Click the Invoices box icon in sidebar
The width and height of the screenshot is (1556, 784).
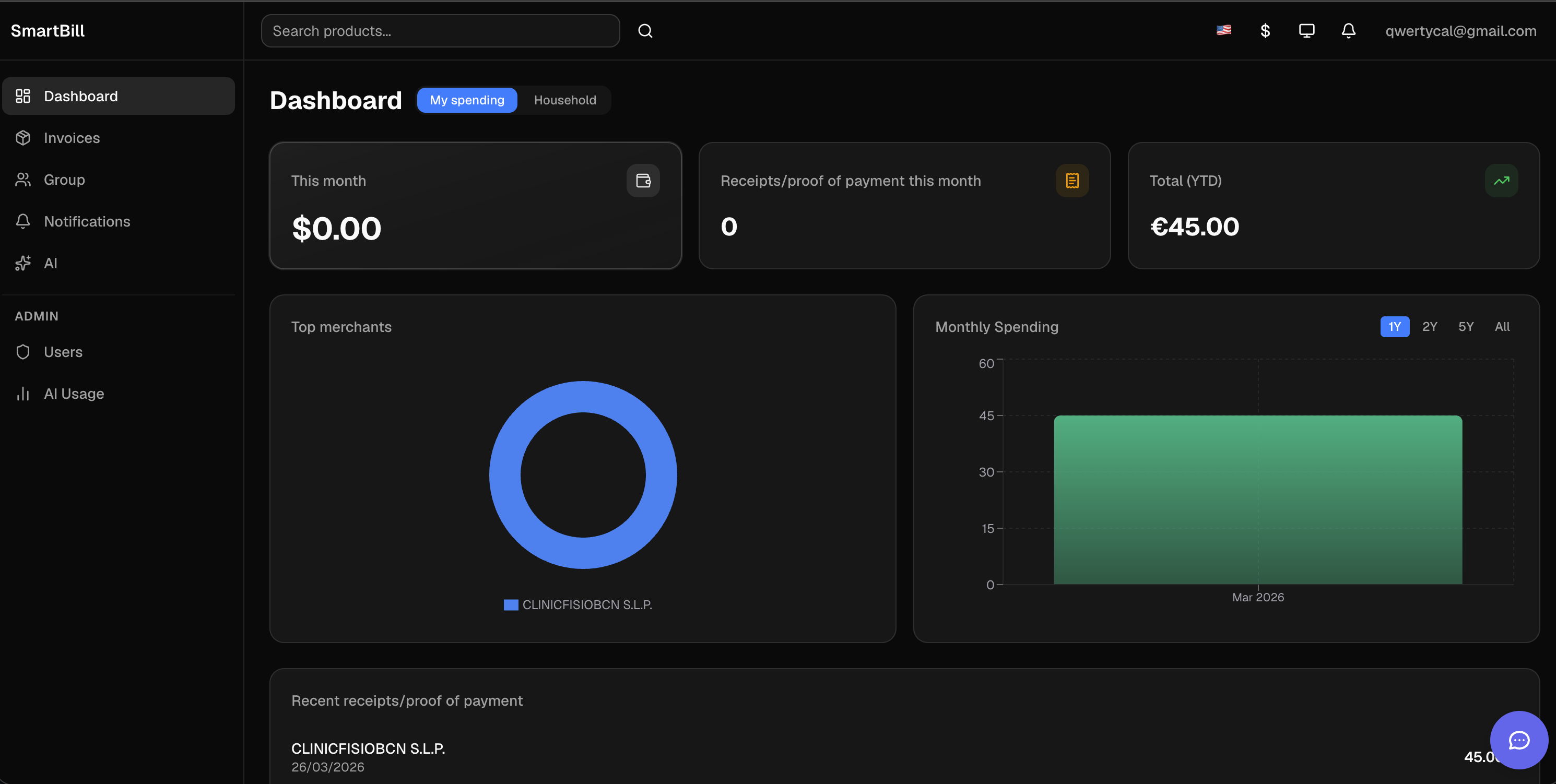click(23, 138)
